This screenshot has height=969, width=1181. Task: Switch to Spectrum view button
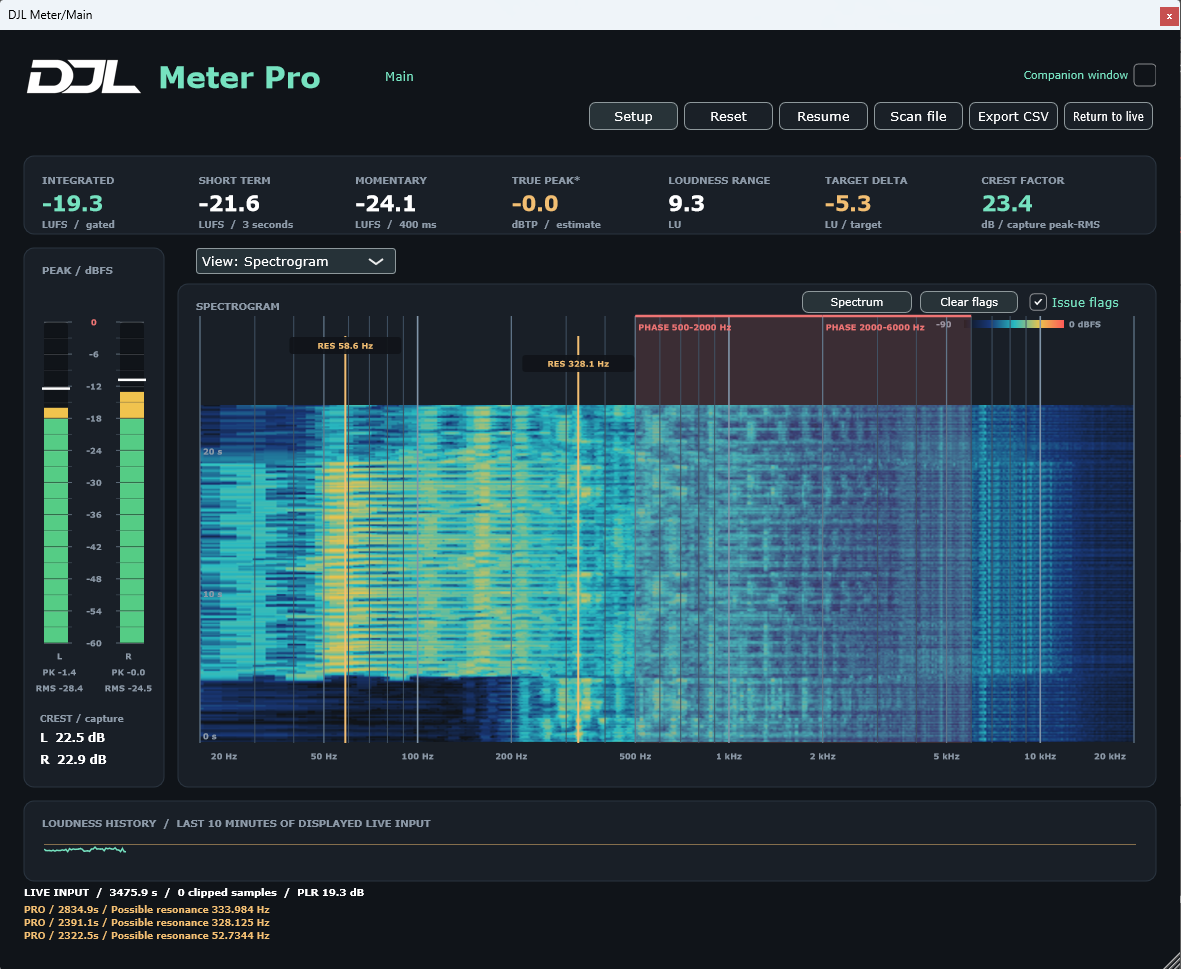(856, 302)
